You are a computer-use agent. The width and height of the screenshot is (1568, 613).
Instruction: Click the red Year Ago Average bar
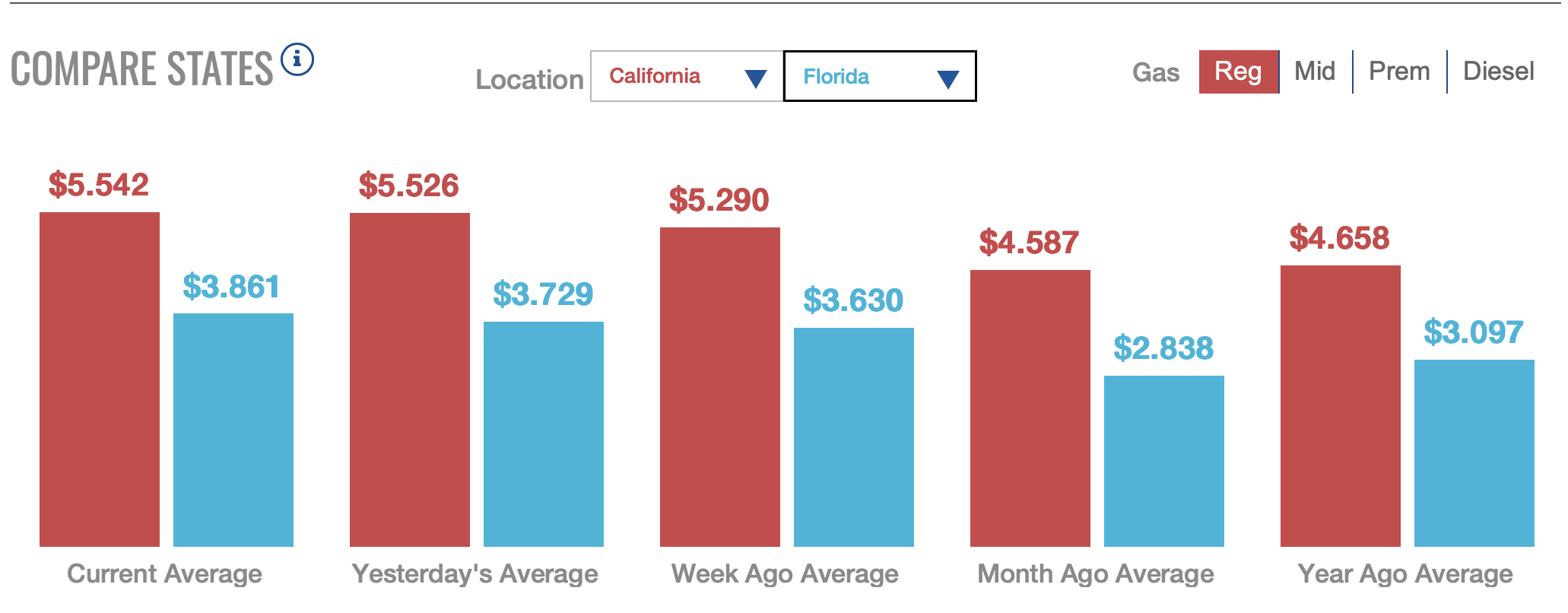point(1341,405)
